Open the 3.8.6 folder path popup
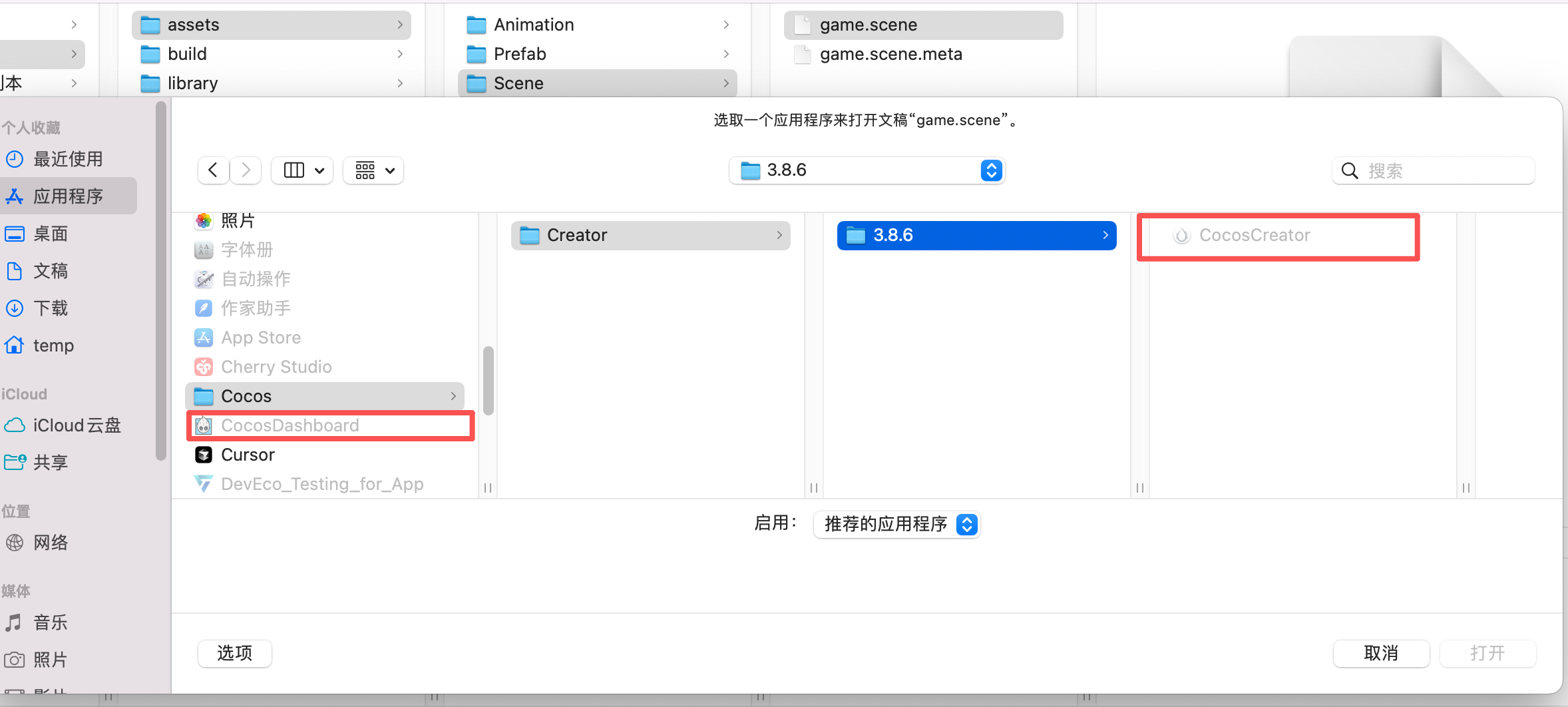 coord(867,170)
